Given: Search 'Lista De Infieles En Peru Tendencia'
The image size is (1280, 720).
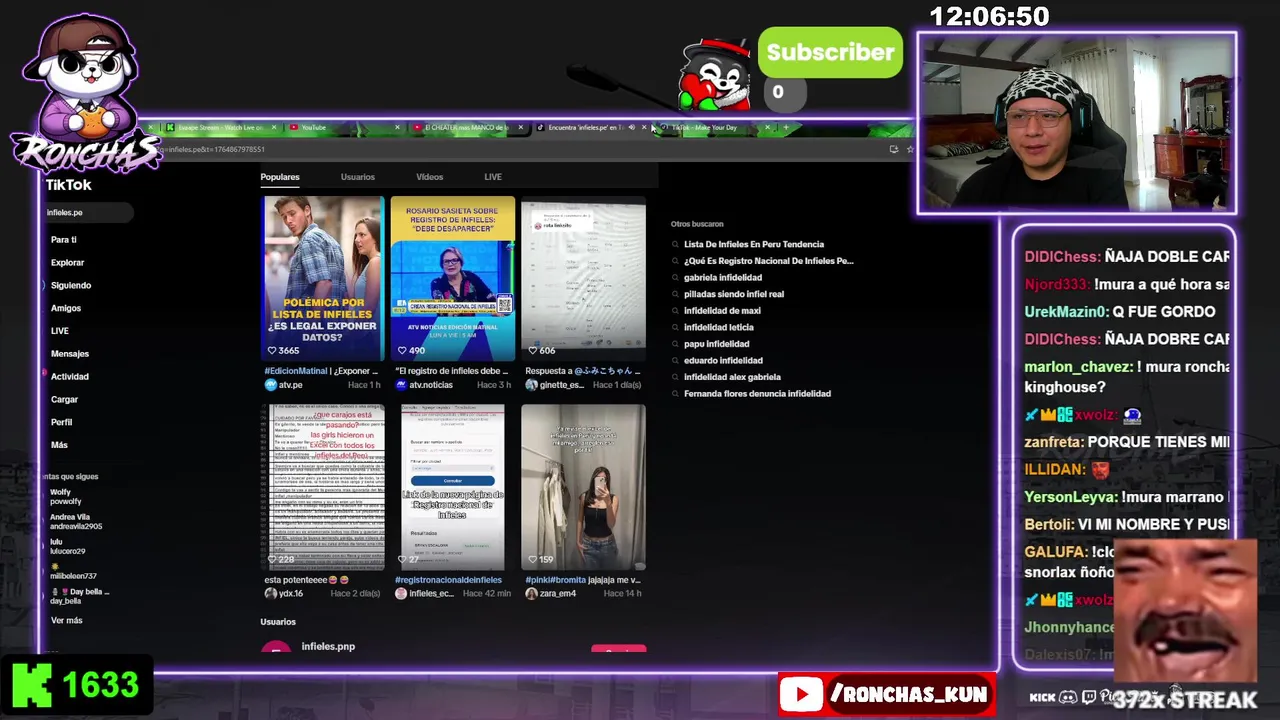Looking at the screenshot, I should point(754,244).
